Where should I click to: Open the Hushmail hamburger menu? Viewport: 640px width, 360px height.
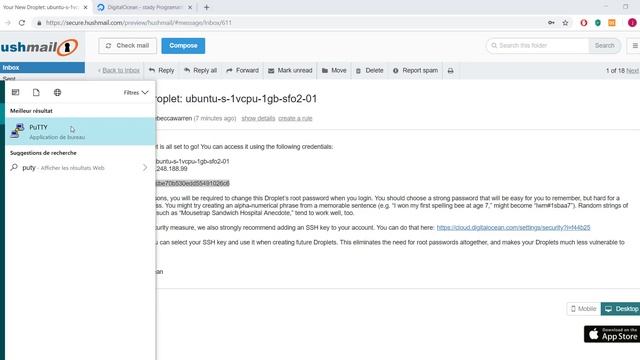tap(635, 46)
